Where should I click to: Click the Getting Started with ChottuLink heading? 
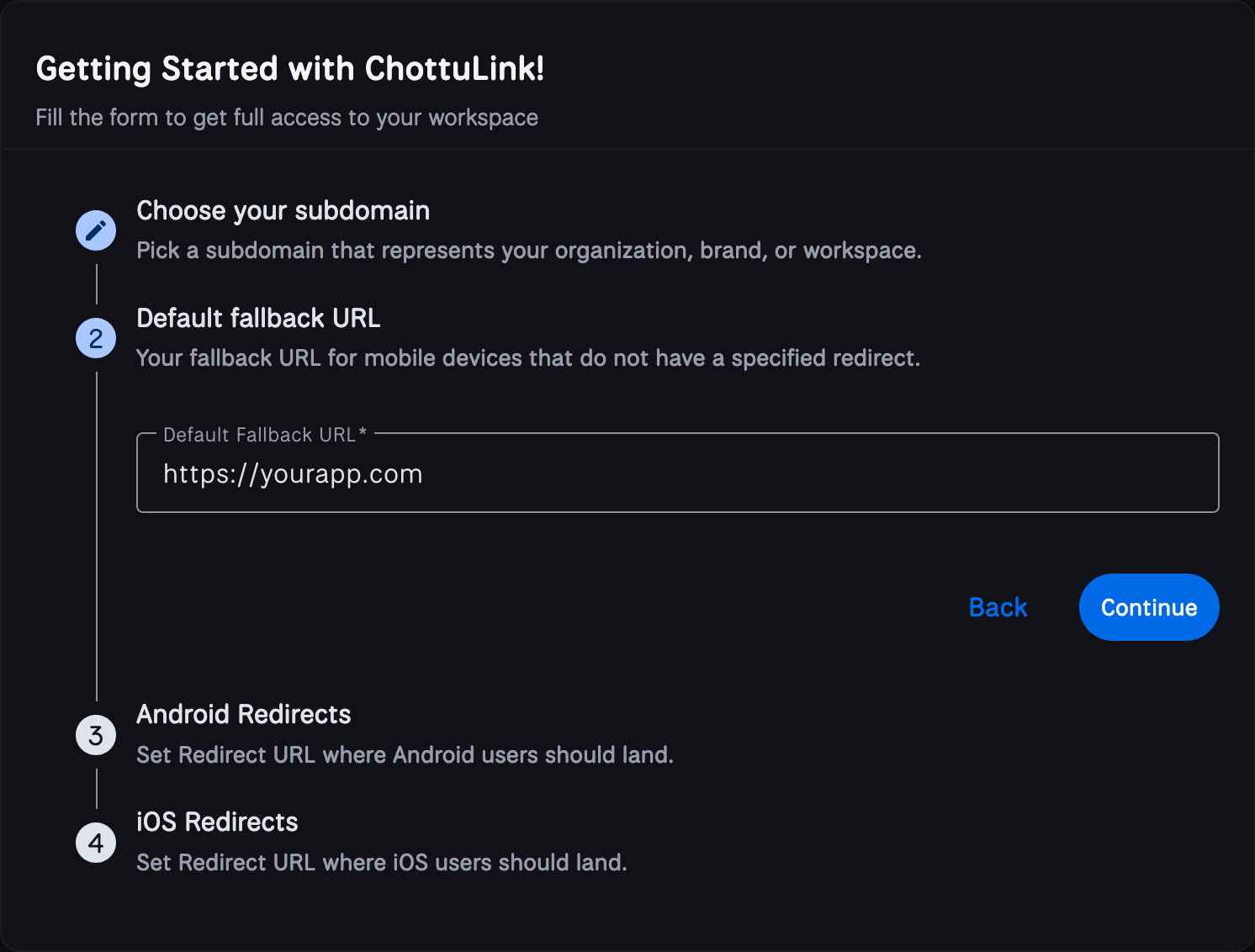tap(290, 67)
